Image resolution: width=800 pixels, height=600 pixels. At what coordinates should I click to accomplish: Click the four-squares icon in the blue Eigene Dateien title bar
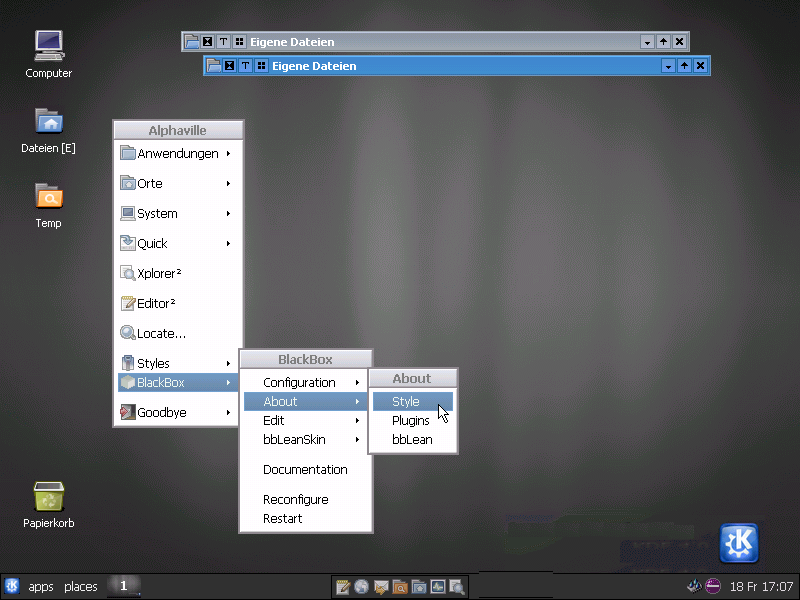[261, 66]
